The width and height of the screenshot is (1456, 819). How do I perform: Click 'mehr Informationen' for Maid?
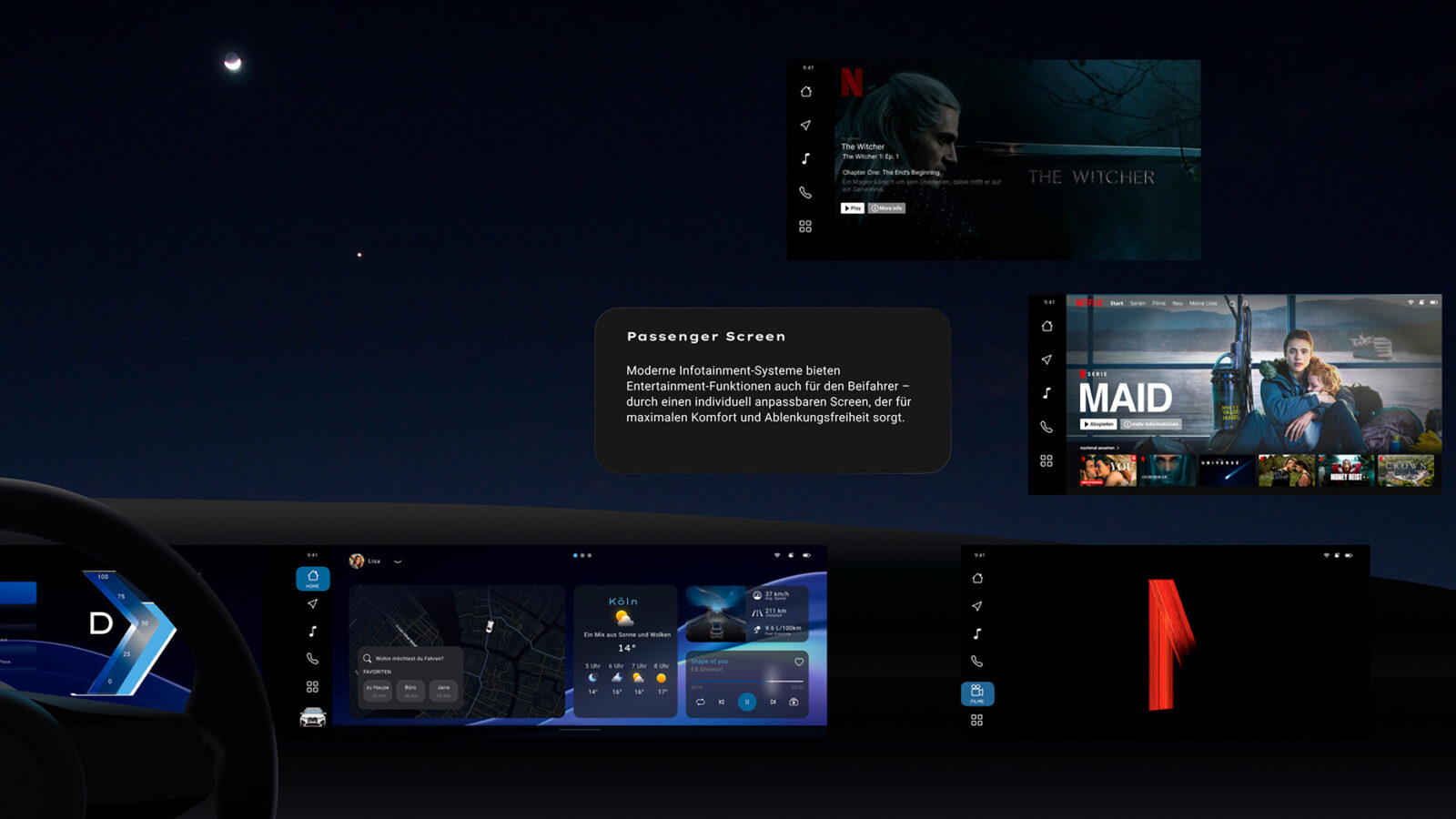tap(1151, 424)
